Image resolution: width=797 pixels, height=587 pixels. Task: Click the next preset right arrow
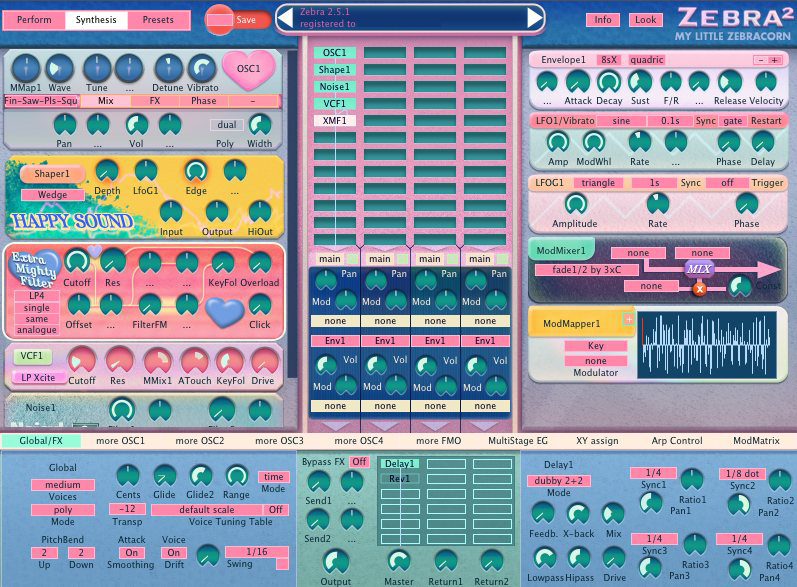(x=534, y=19)
